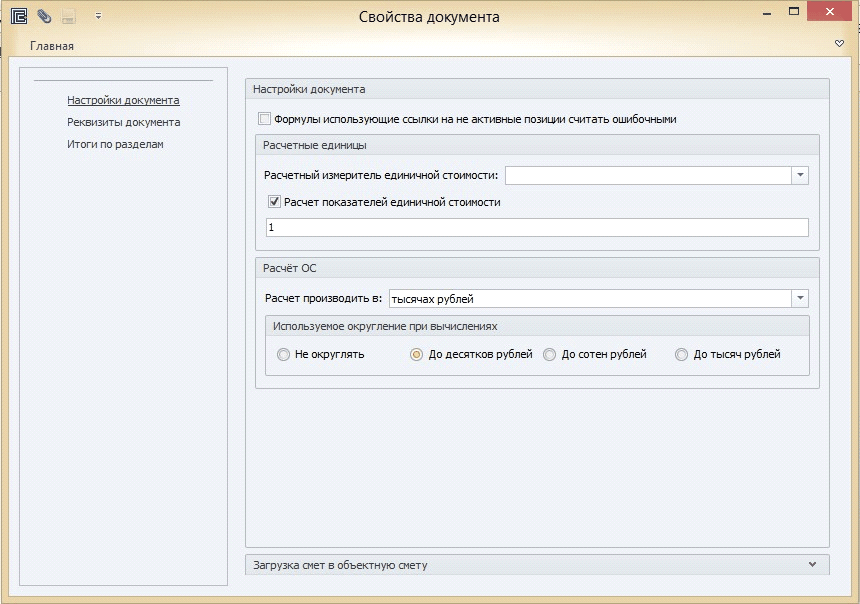Open Итоги по разделам section
The width and height of the screenshot is (860, 604).
point(115,144)
